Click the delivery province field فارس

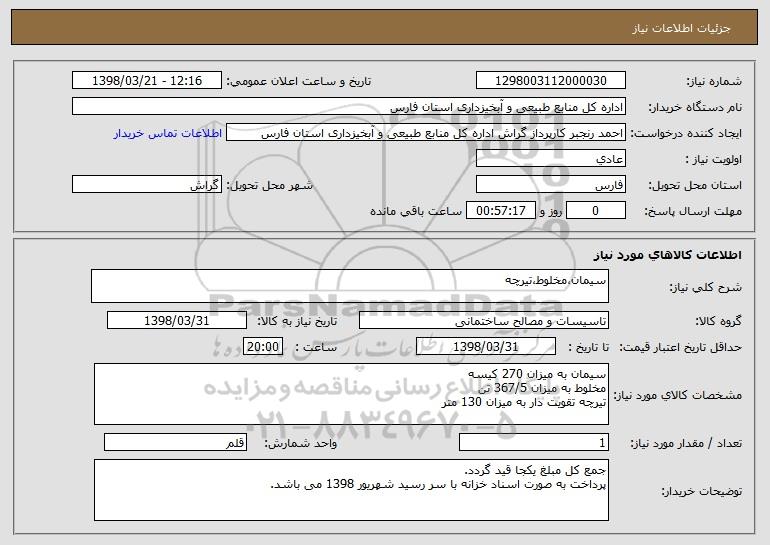point(550,185)
